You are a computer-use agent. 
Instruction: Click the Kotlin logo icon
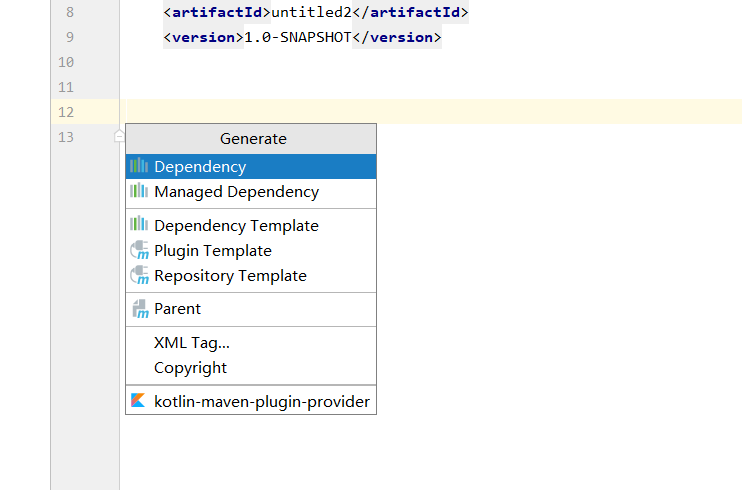point(138,400)
